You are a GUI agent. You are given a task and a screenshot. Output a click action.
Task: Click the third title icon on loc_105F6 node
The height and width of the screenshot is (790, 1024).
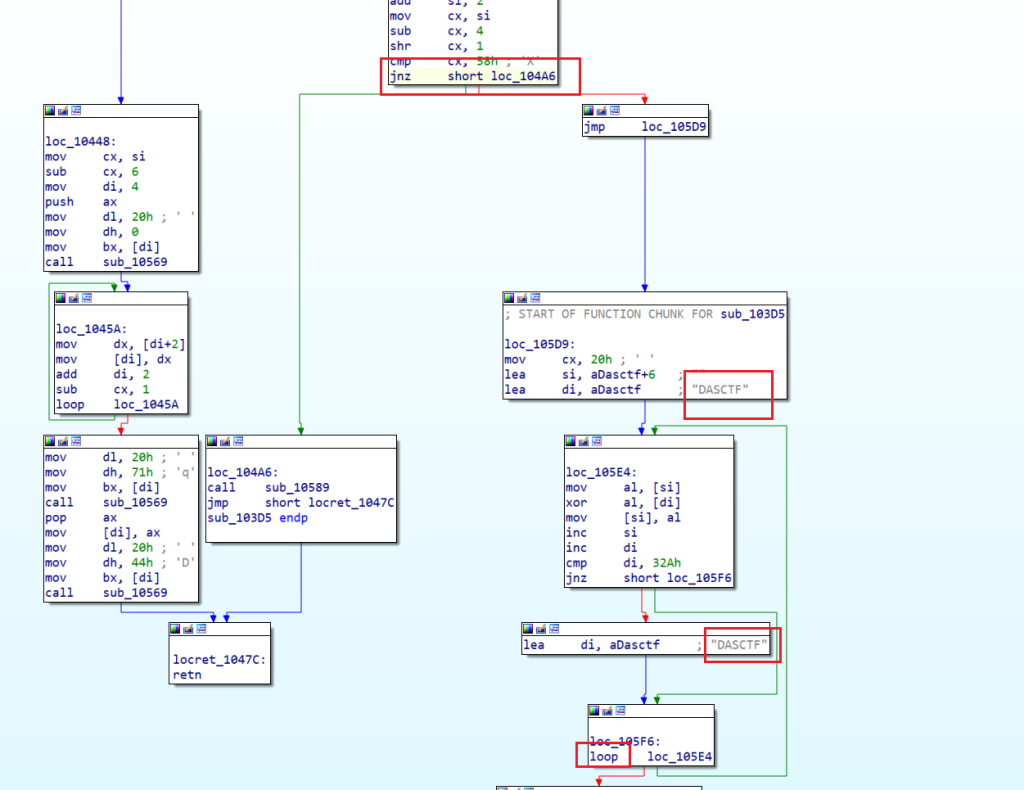pos(620,711)
